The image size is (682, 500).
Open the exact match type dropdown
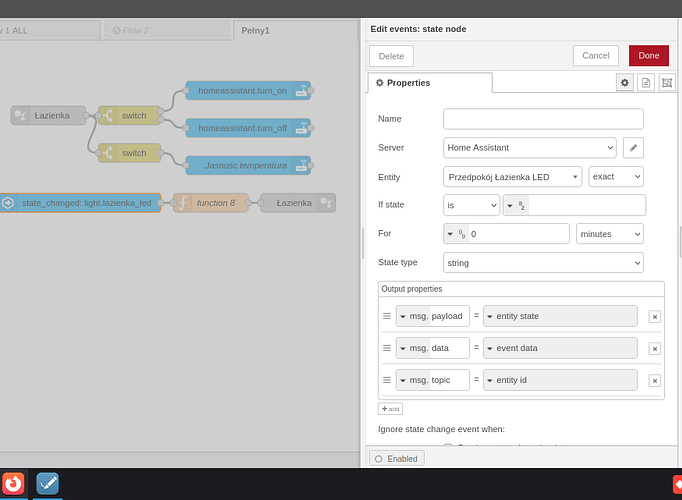click(615, 177)
